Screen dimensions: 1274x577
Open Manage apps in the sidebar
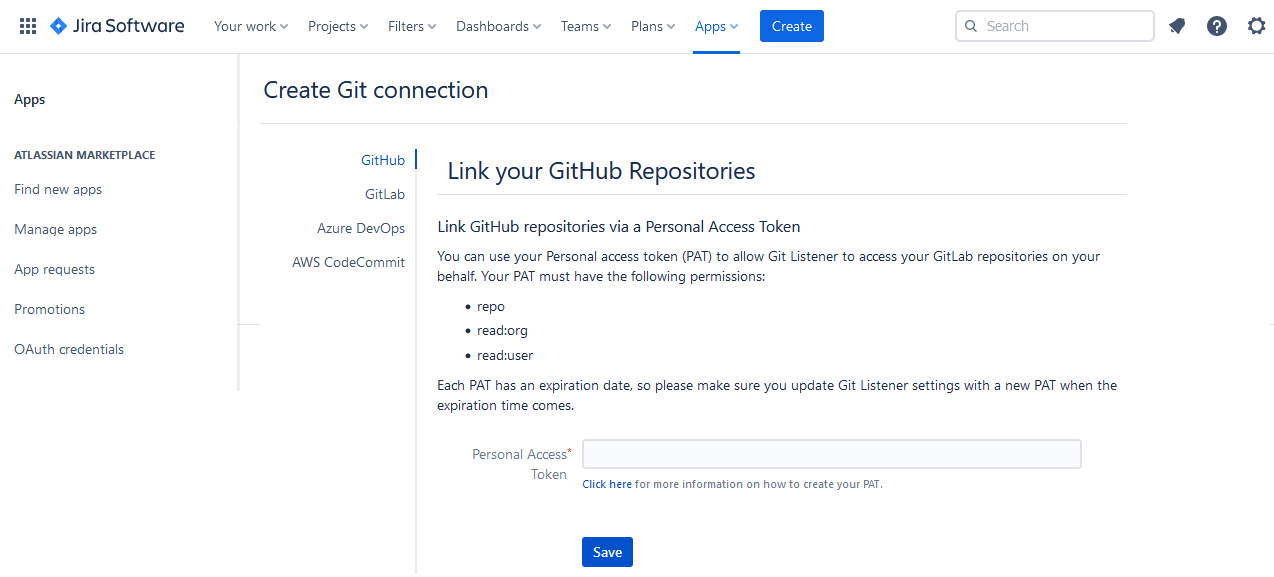[x=56, y=229]
